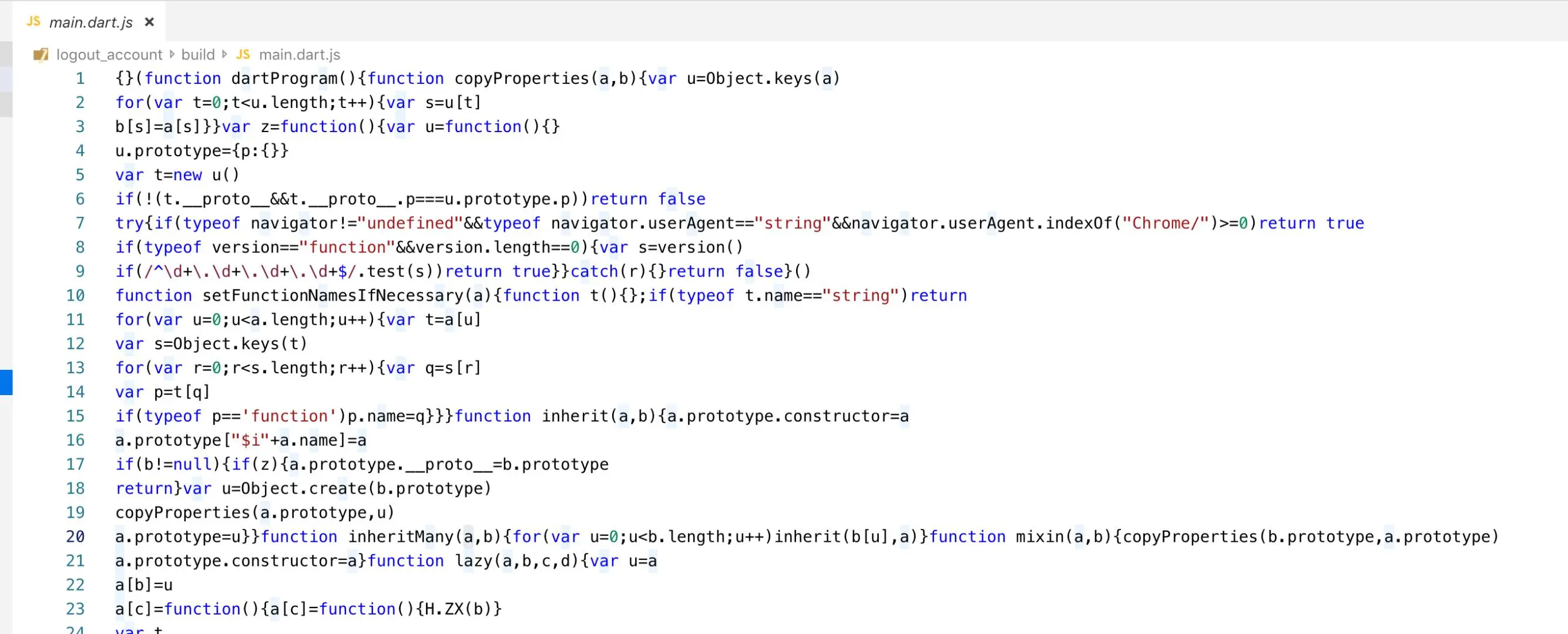Select line number 10 in the gutter

(75, 296)
